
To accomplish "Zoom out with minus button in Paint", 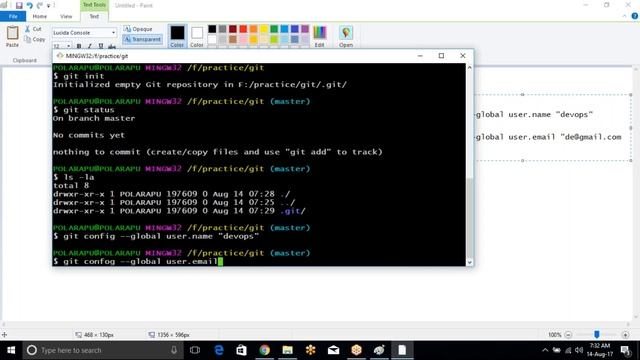I will tap(568, 335).
